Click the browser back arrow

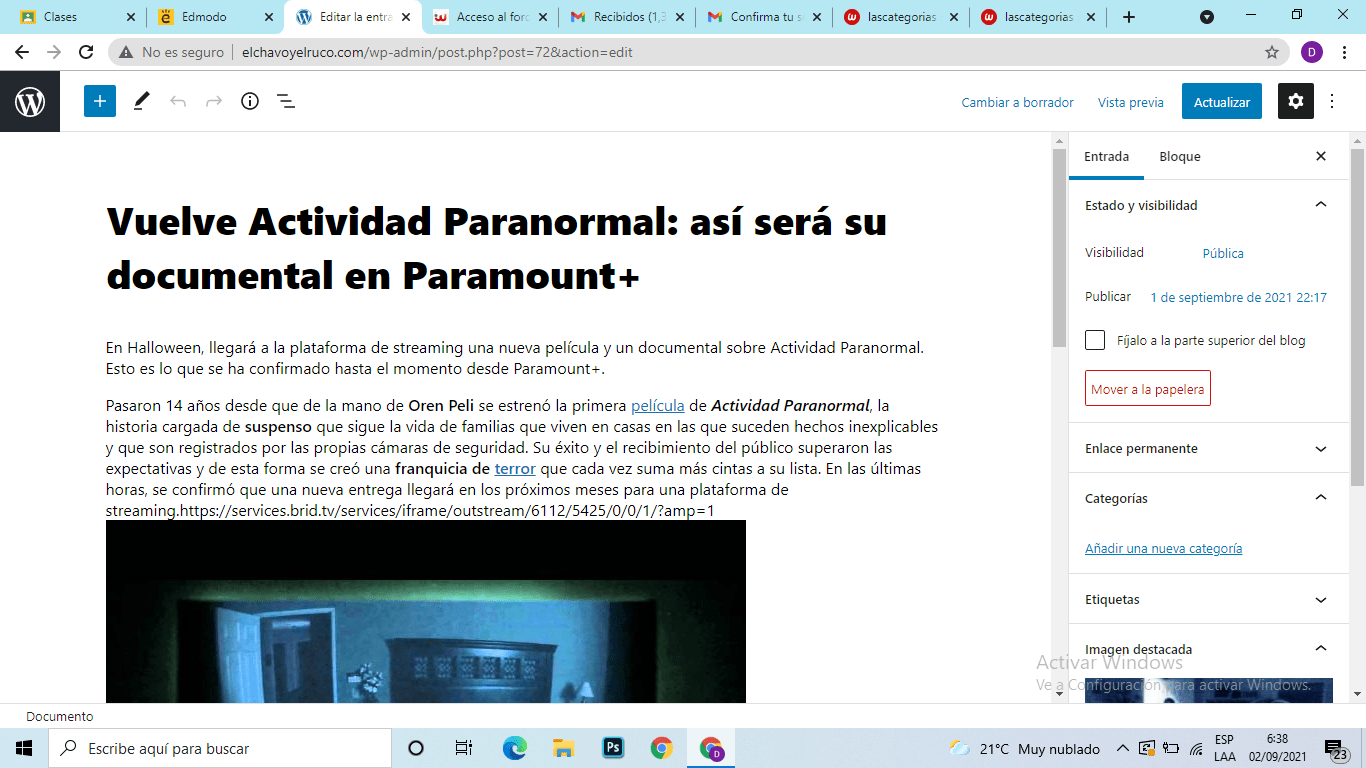(x=22, y=52)
